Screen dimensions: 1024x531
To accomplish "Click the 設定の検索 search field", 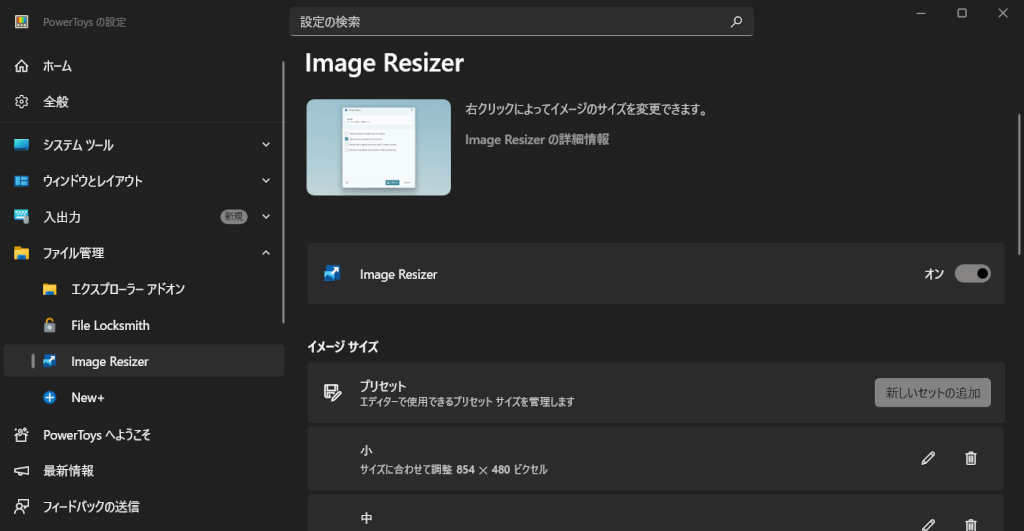I will pyautogui.click(x=510, y=21).
